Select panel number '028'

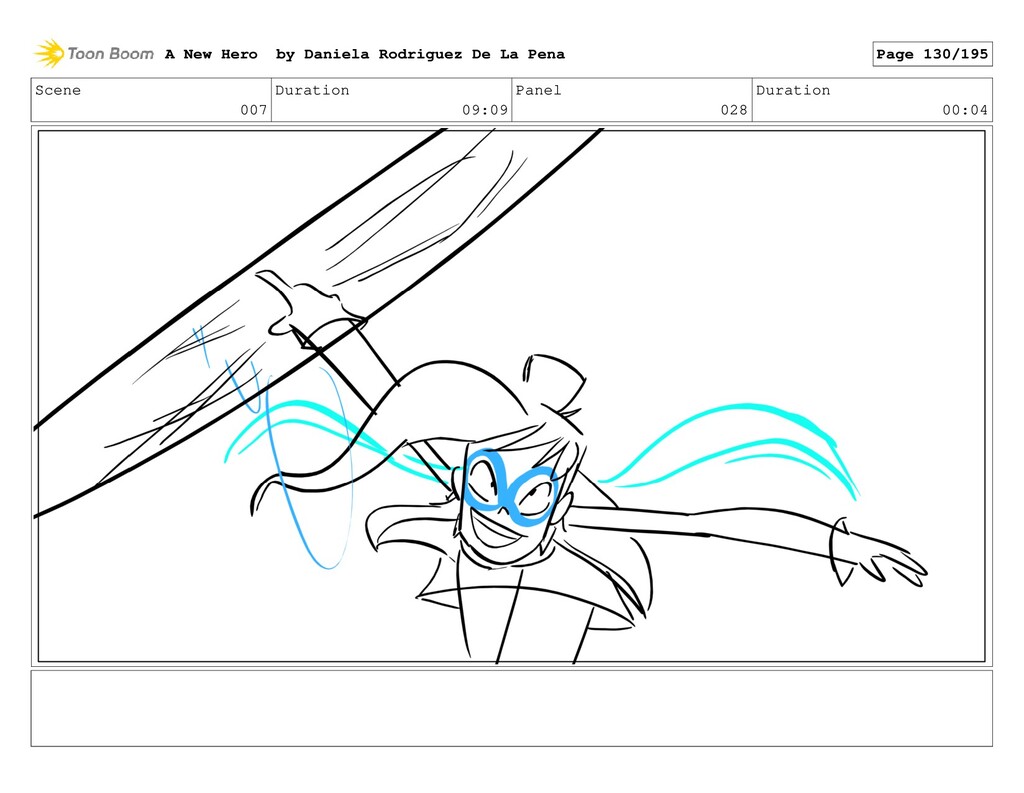click(x=734, y=110)
